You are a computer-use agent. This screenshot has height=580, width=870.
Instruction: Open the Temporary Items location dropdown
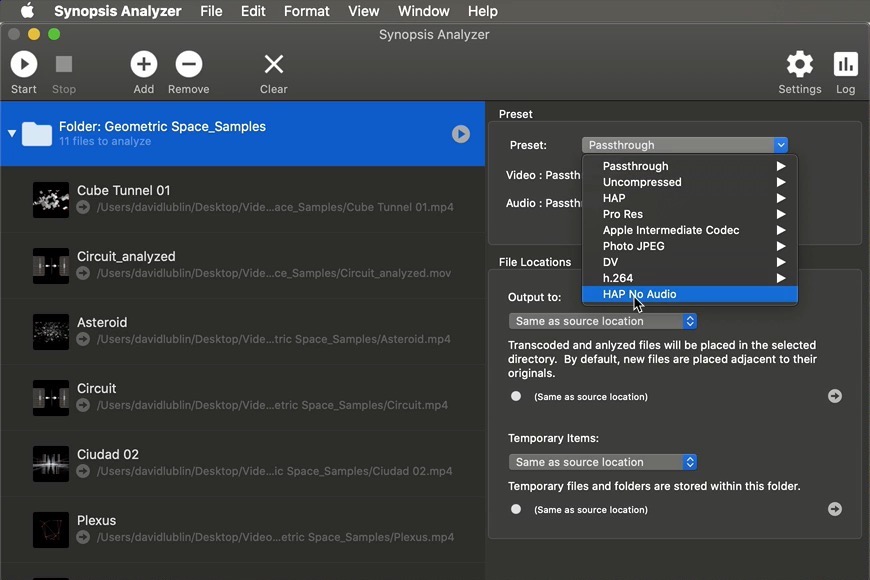(x=603, y=462)
